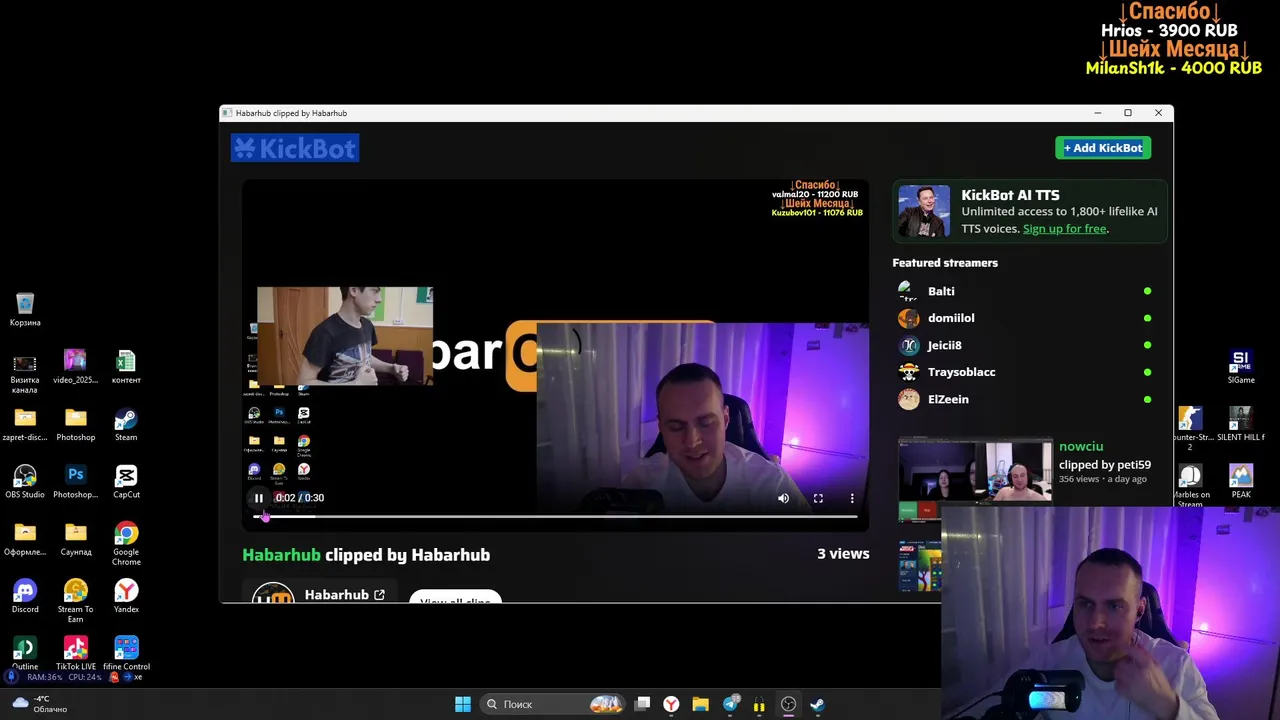The image size is (1280, 720).
Task: Open yellow padlock app on taskbar
Action: click(759, 704)
